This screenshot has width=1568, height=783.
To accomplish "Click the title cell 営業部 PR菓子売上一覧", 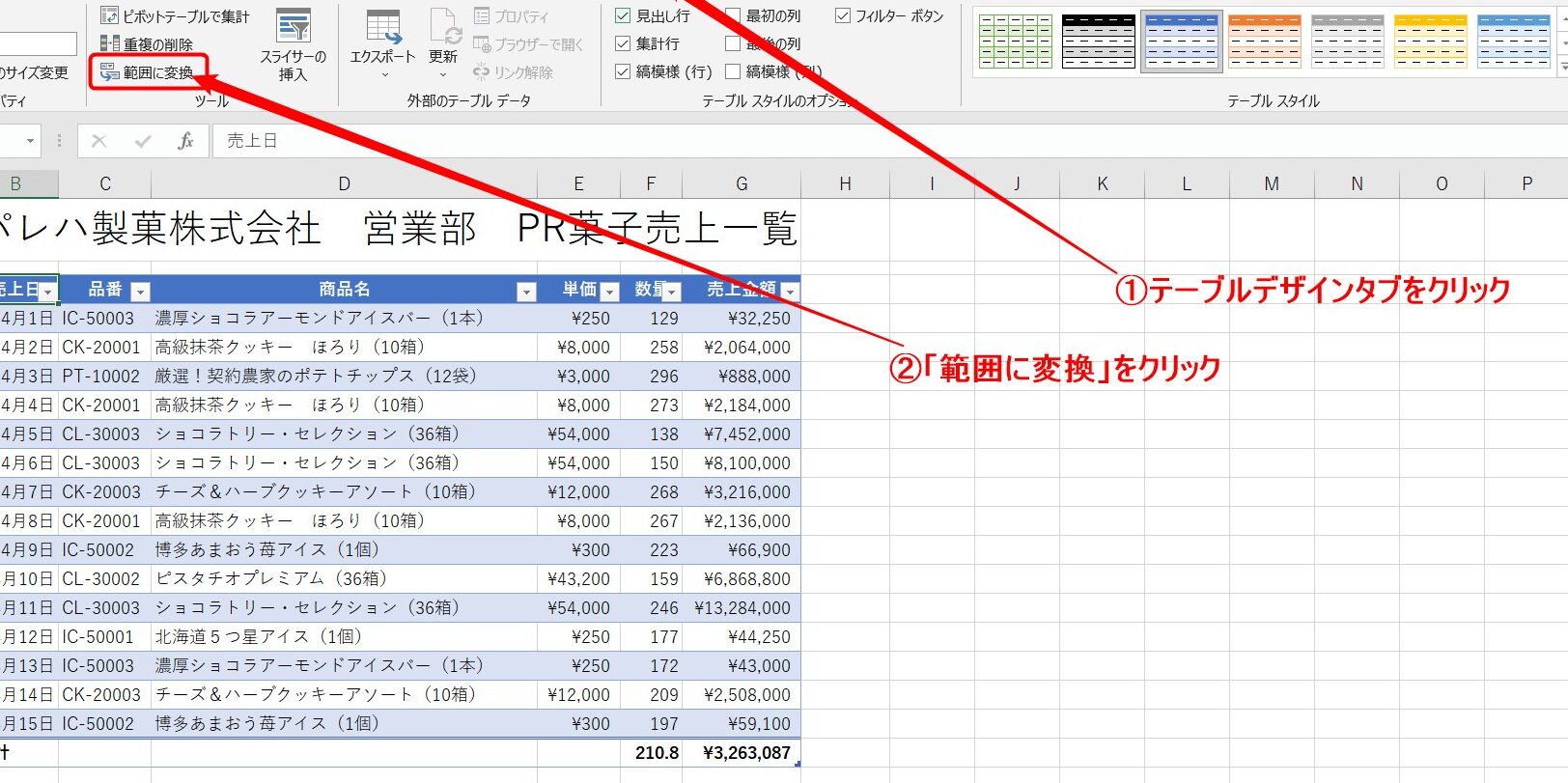I will (x=579, y=229).
